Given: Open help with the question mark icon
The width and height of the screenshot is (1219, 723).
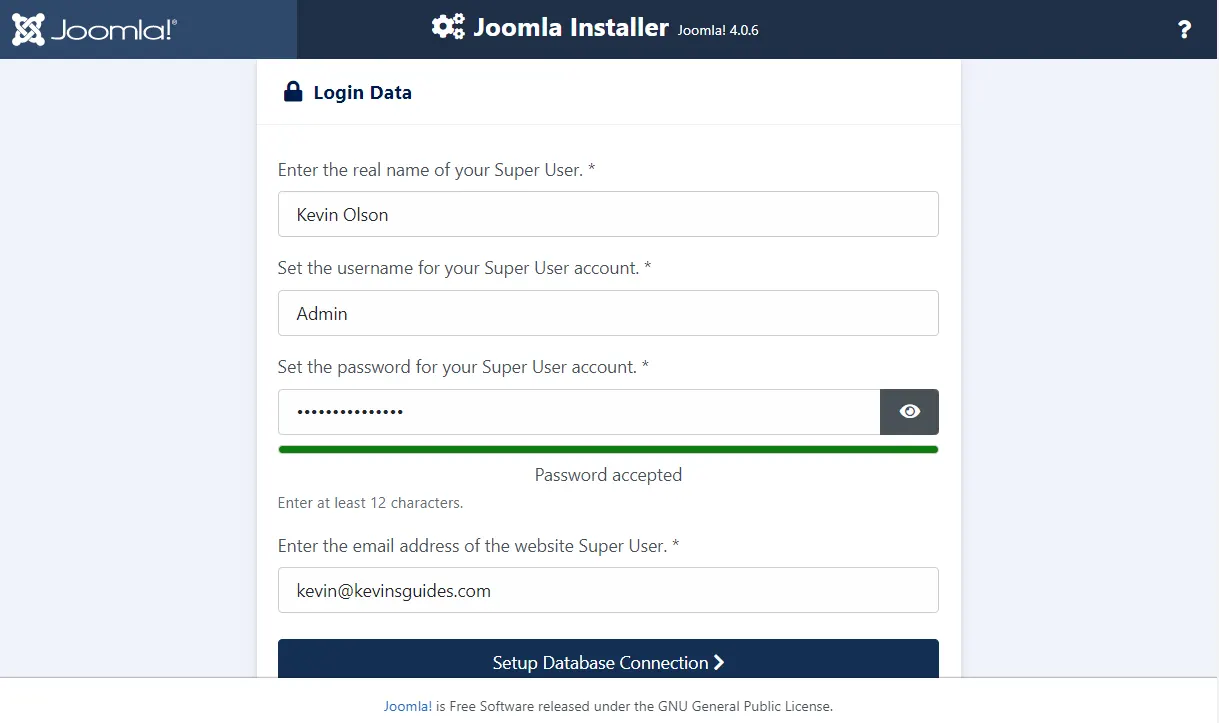Looking at the screenshot, I should [x=1184, y=30].
